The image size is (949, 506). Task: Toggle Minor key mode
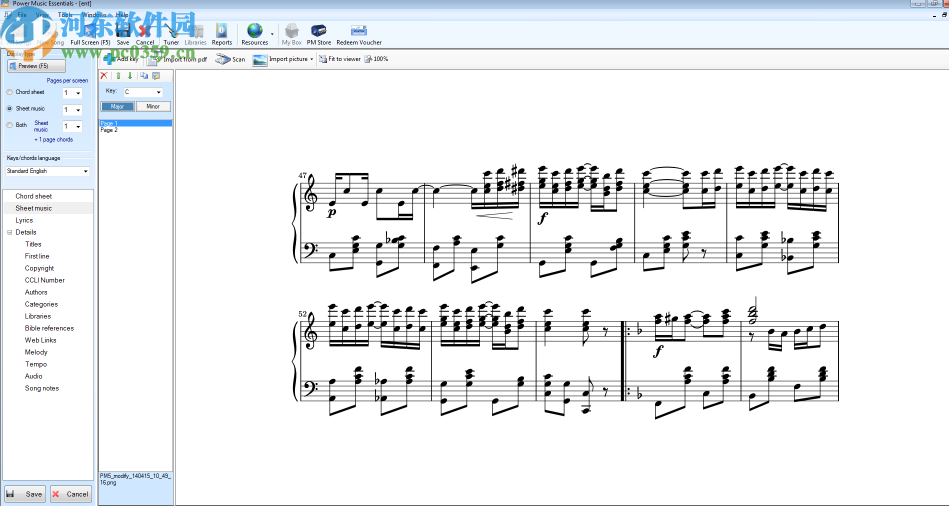[153, 107]
